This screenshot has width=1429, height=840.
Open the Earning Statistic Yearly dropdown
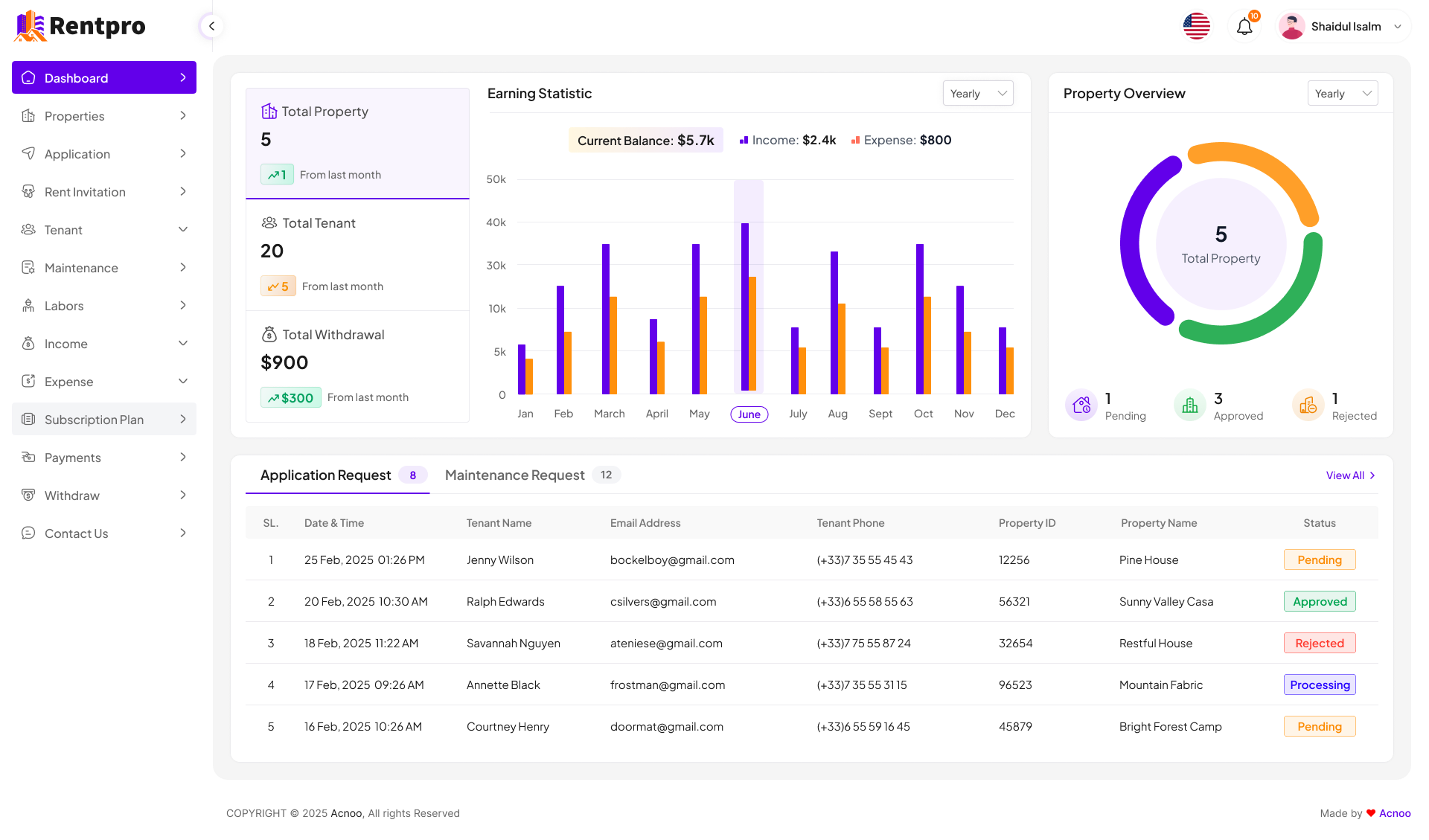click(978, 93)
